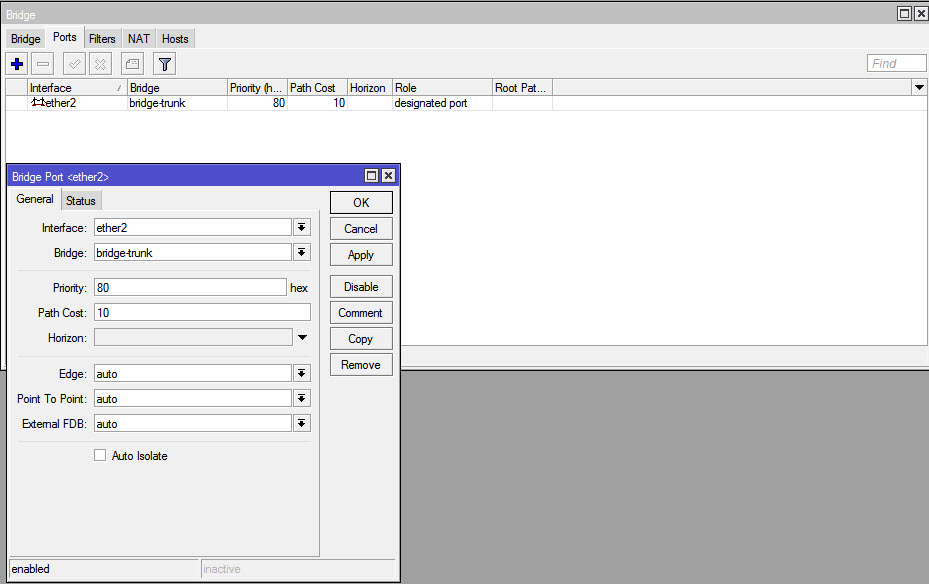Click the disable X toolbar icon
Screen dimensions: 929x584
[100, 63]
